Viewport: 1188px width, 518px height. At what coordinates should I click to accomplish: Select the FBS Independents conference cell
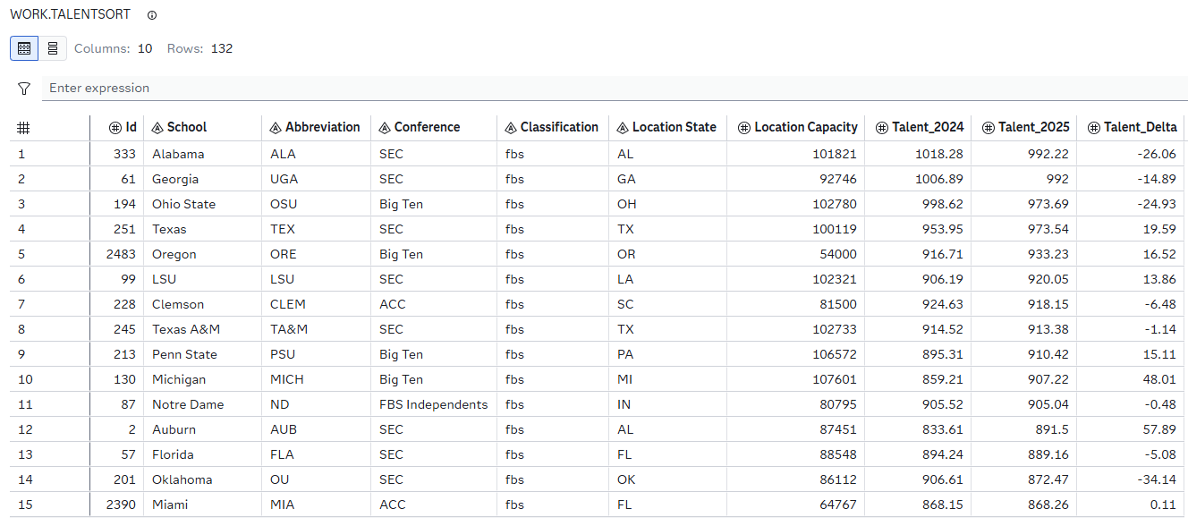(433, 405)
